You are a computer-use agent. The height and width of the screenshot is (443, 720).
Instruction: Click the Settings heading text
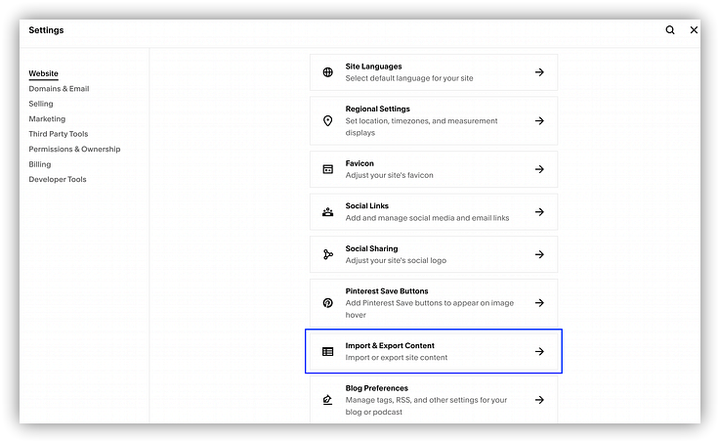[46, 30]
